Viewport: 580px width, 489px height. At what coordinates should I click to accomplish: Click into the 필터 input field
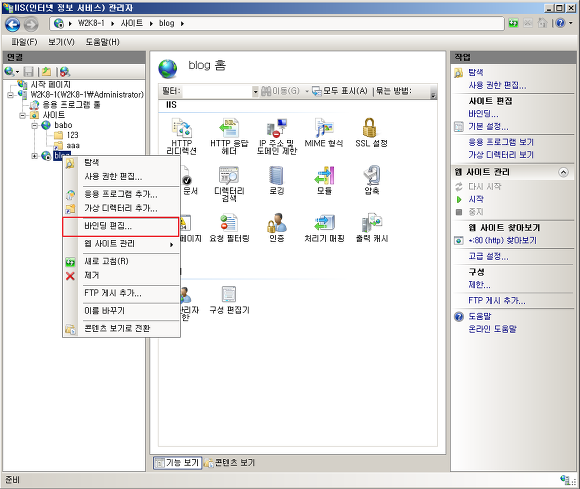[217, 91]
